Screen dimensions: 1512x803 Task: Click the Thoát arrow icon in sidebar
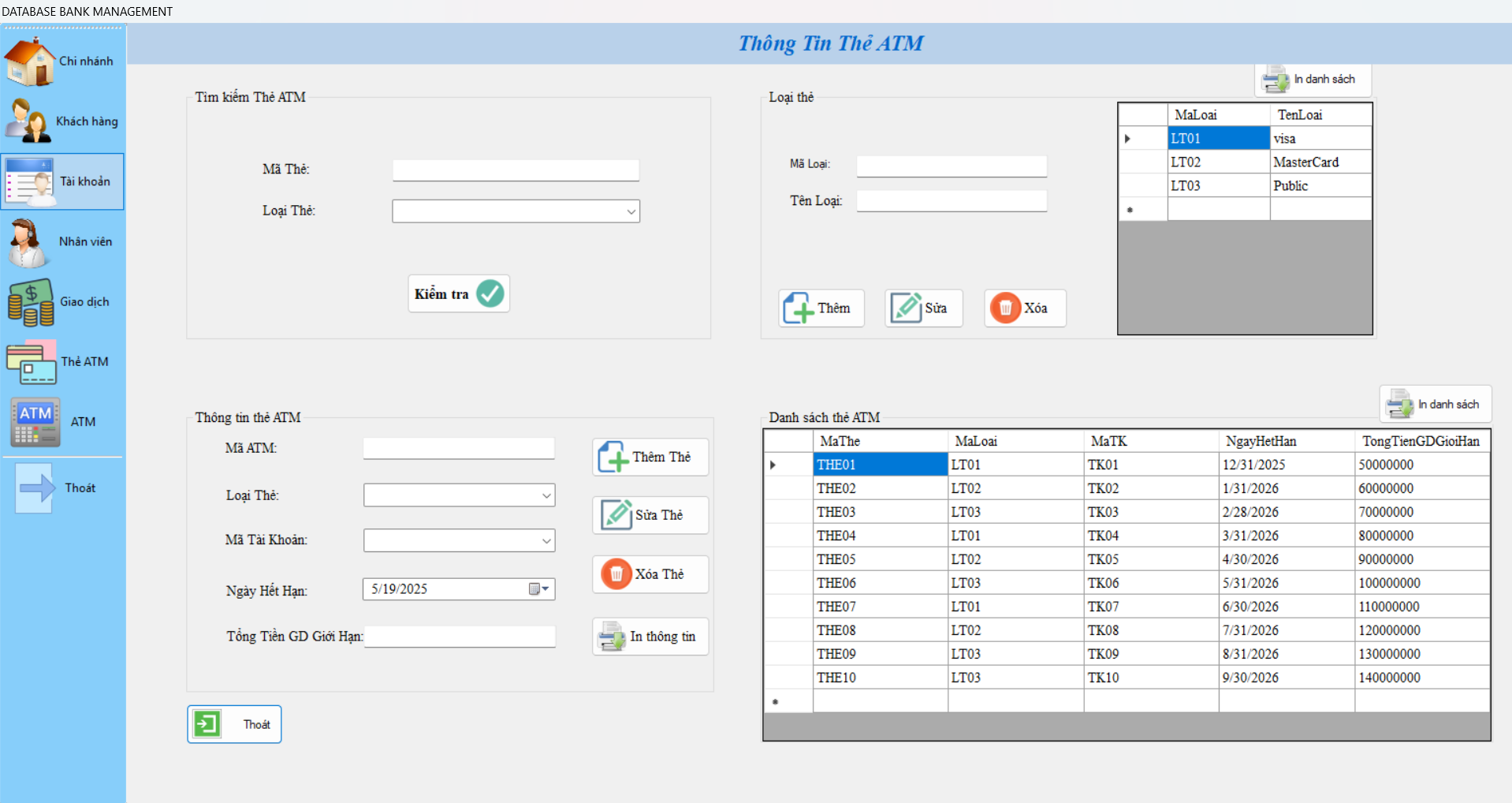tap(35, 488)
